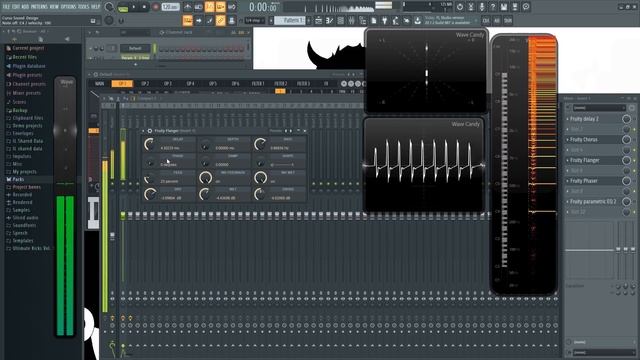Open Fruity Flanger plugin from mixer slot
The image size is (640, 360).
[x=584, y=160]
